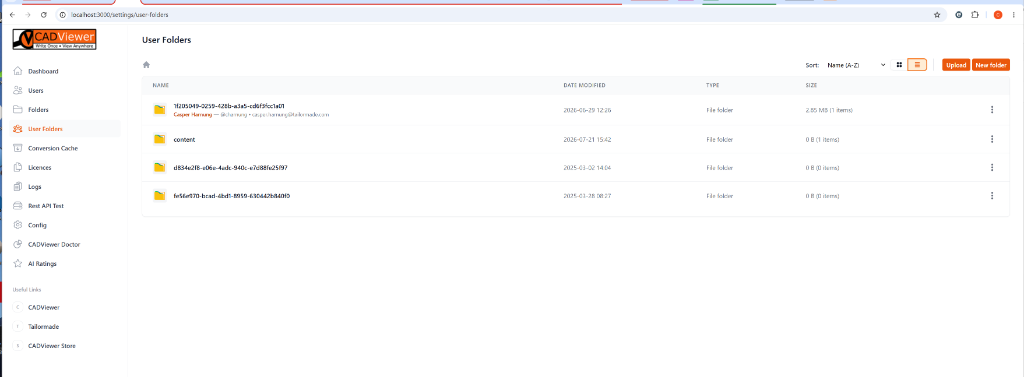This screenshot has height=377, width=1024.
Task: Switch to list view layout
Action: [917, 65]
